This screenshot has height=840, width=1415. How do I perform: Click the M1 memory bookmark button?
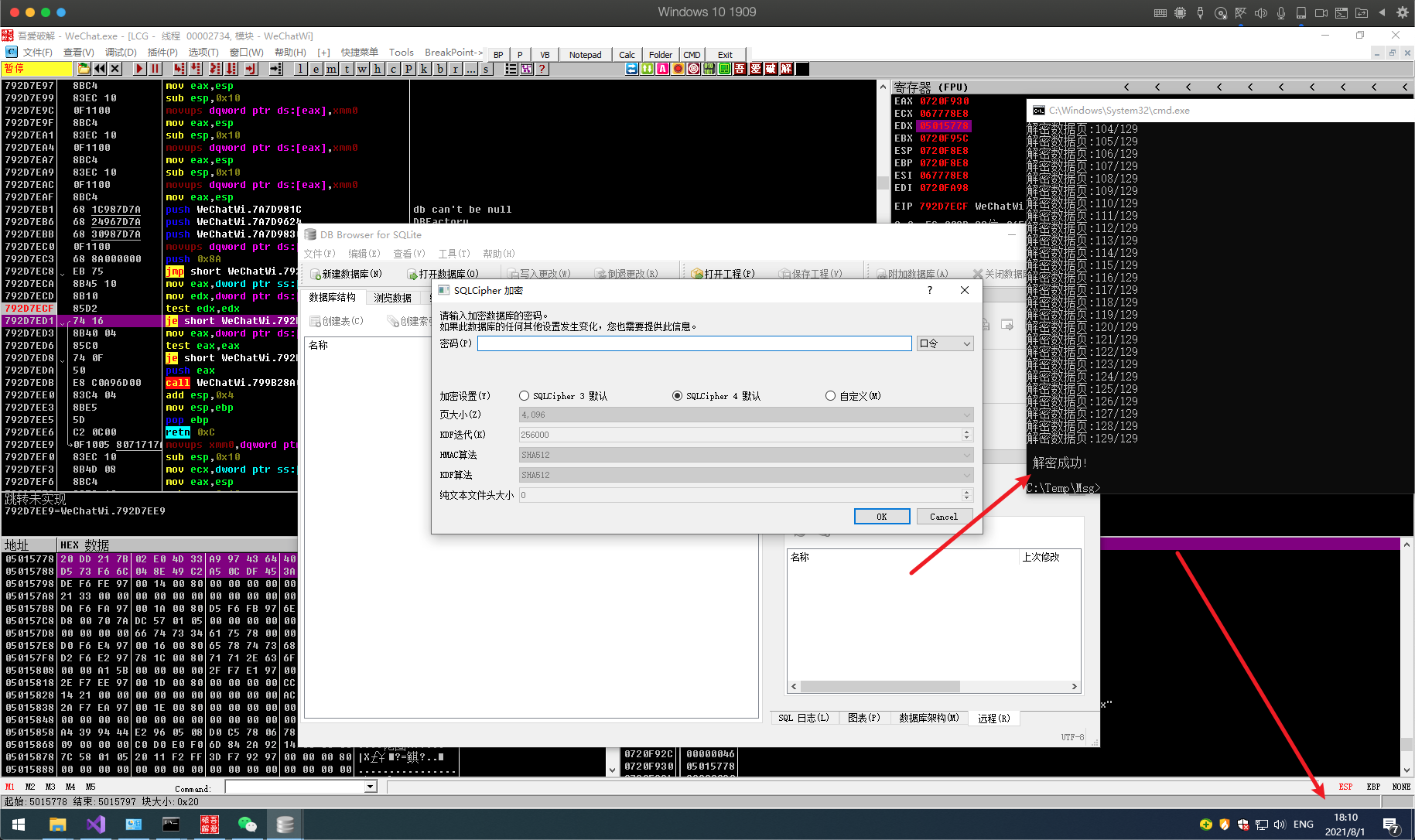click(x=10, y=787)
